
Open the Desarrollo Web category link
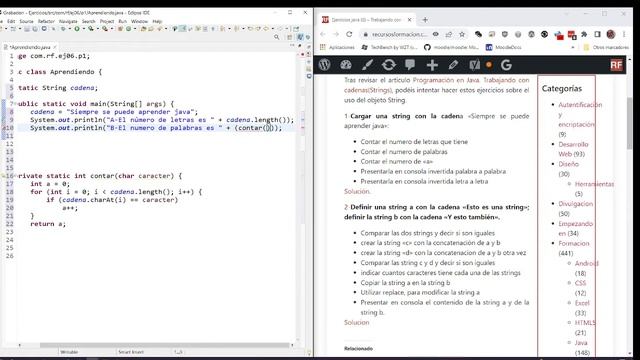(573, 149)
